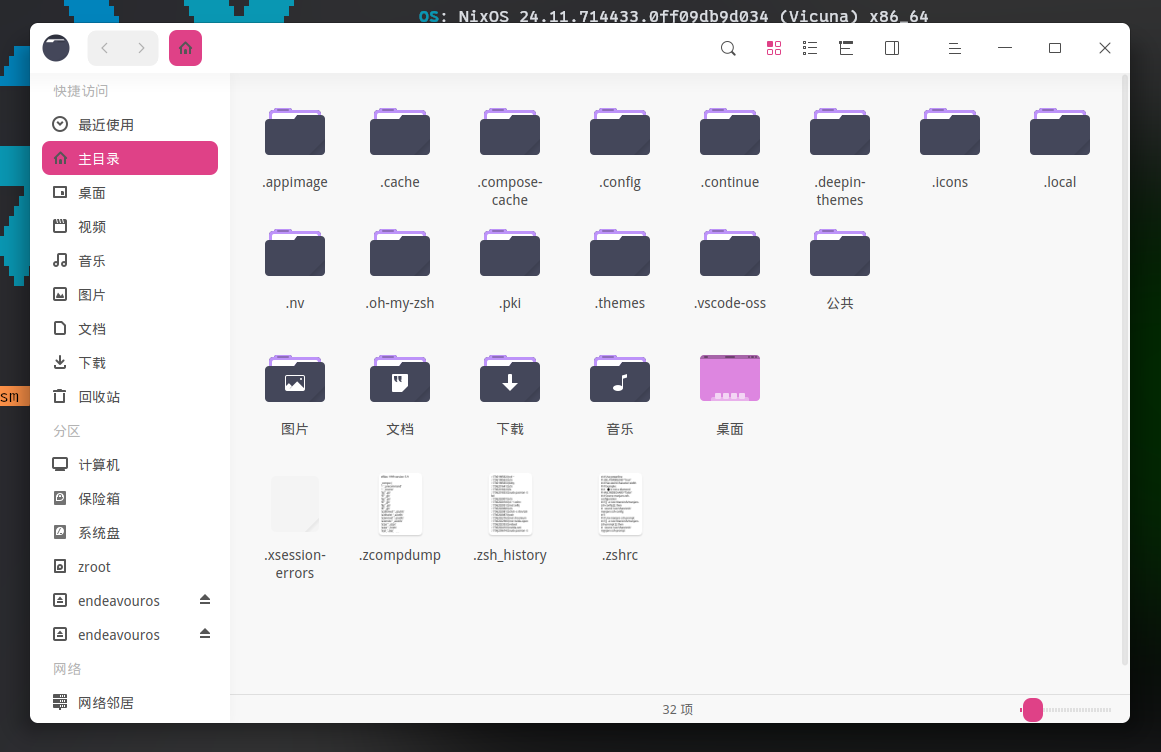Image resolution: width=1161 pixels, height=752 pixels.
Task: Eject the endeavouros drive just above 网络 heading
Action: 205,634
